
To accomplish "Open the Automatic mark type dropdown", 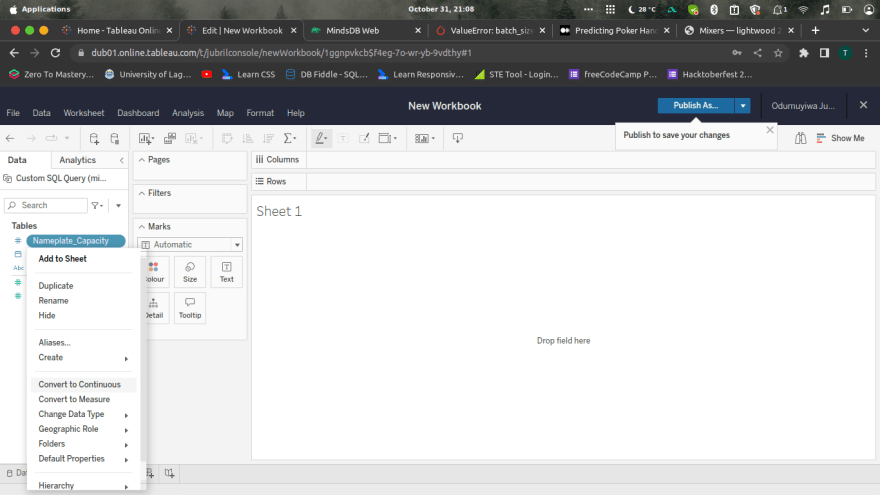I will (190, 245).
